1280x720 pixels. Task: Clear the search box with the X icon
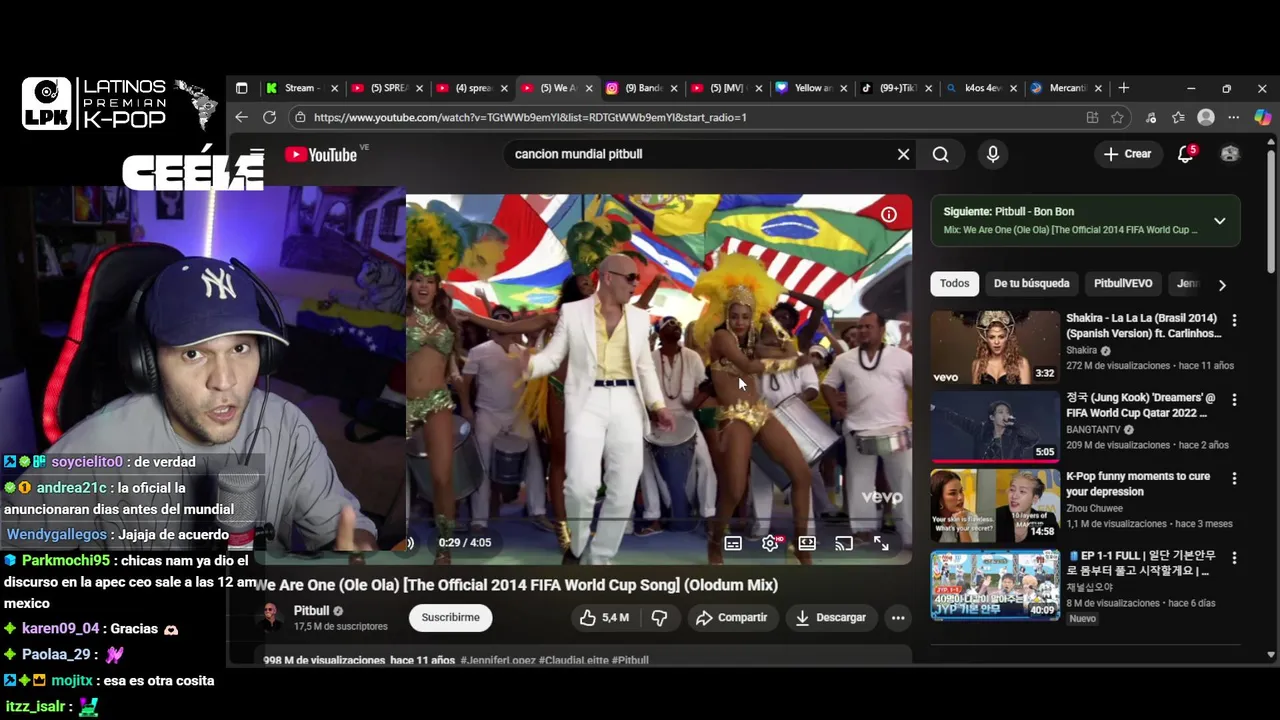pos(903,154)
